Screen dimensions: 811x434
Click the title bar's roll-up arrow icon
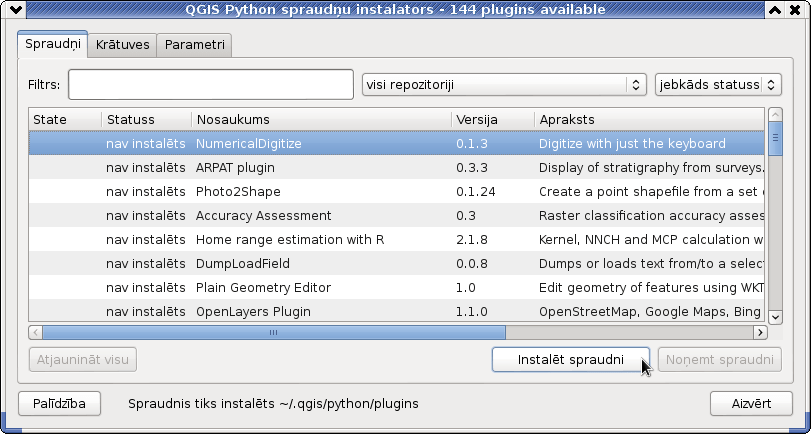774,9
